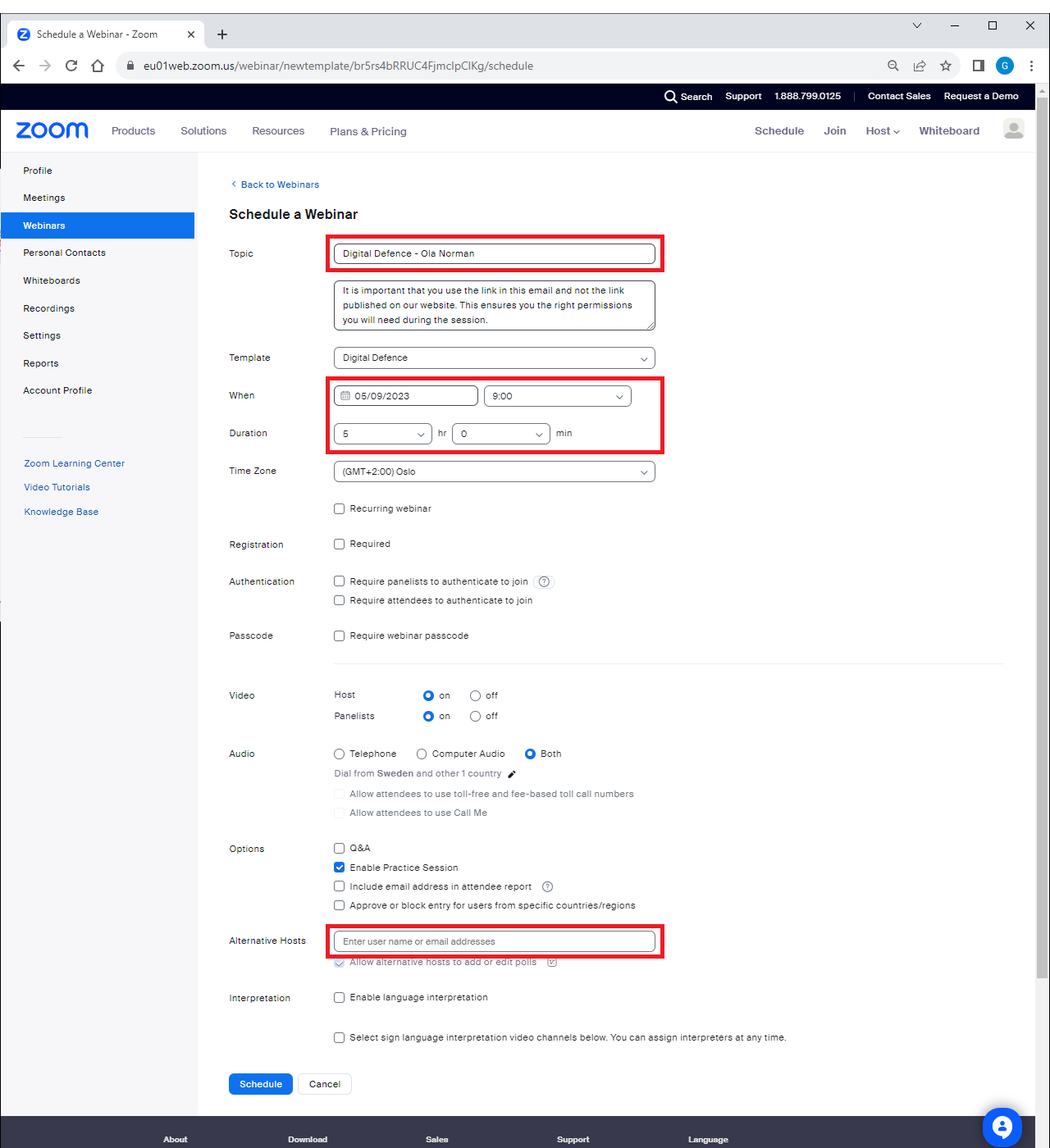Screen dimensions: 1050x1148
Task: Select Host video off radio
Action: [x=475, y=696]
